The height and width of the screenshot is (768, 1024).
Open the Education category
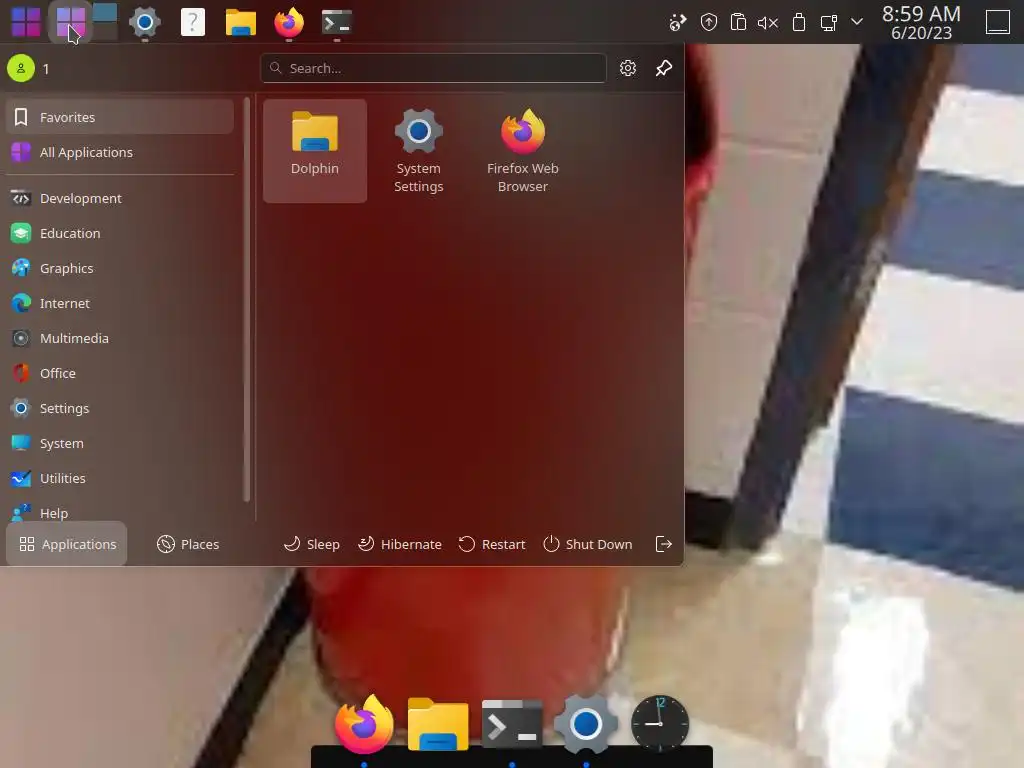tap(120, 233)
